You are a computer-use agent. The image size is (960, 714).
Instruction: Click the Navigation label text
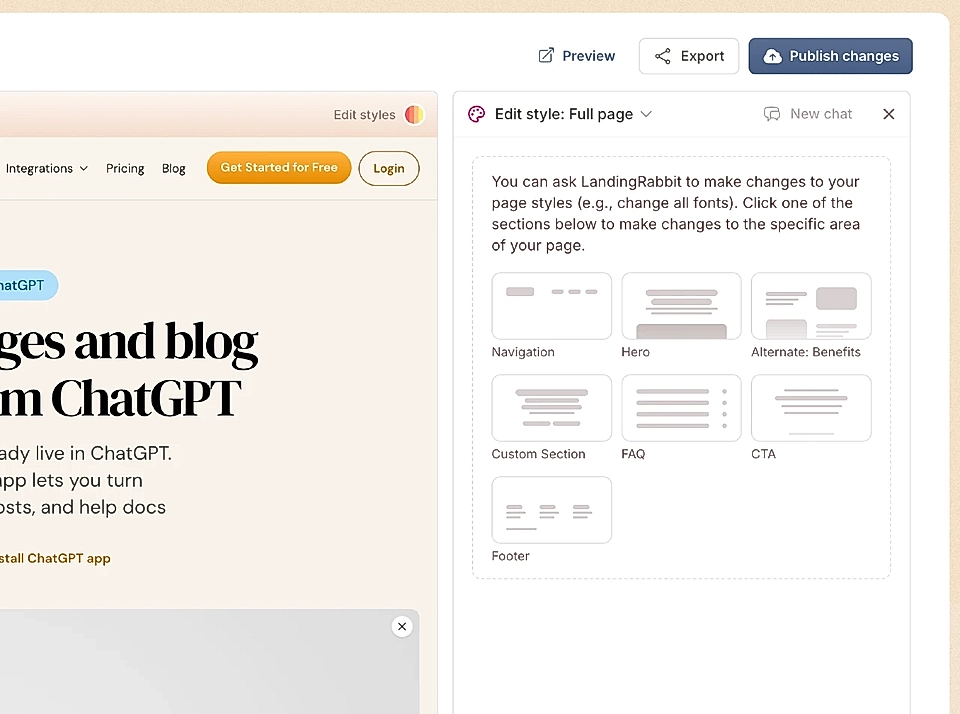(523, 352)
